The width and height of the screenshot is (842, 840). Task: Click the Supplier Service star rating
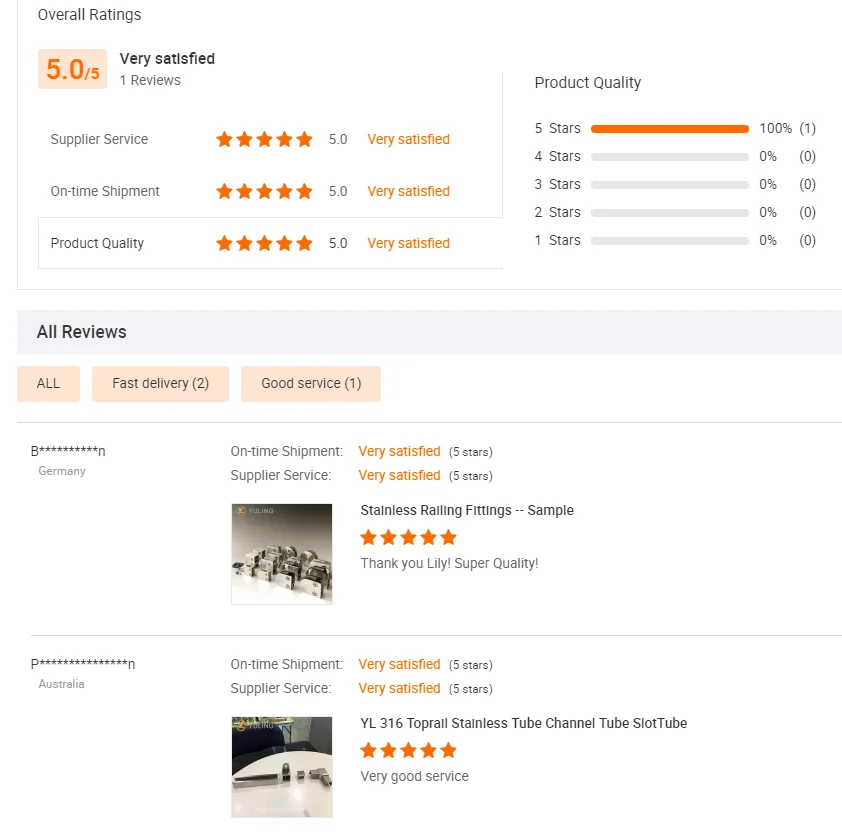tap(264, 140)
